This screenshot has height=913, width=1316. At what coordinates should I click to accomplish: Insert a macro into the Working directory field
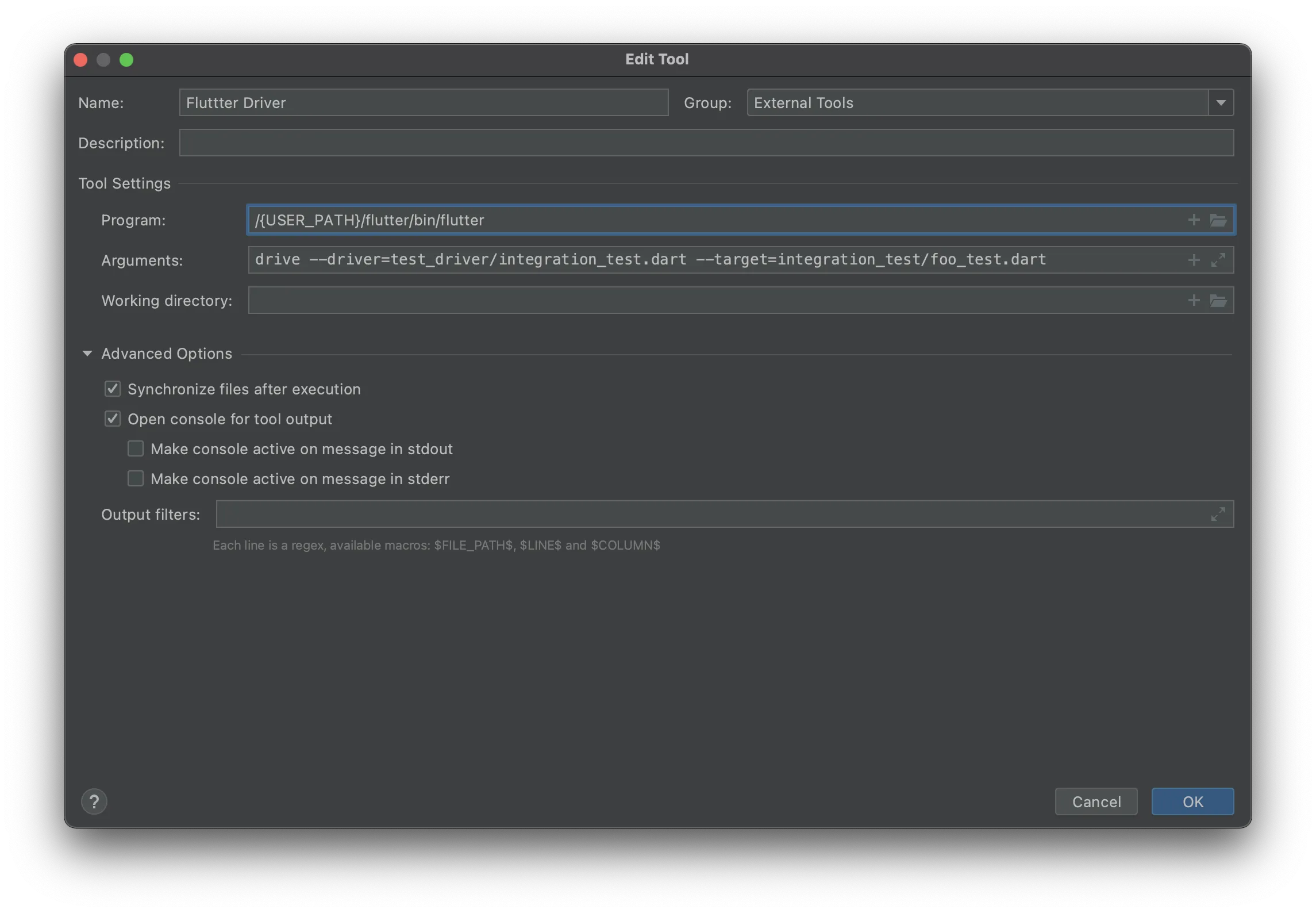click(x=1194, y=301)
